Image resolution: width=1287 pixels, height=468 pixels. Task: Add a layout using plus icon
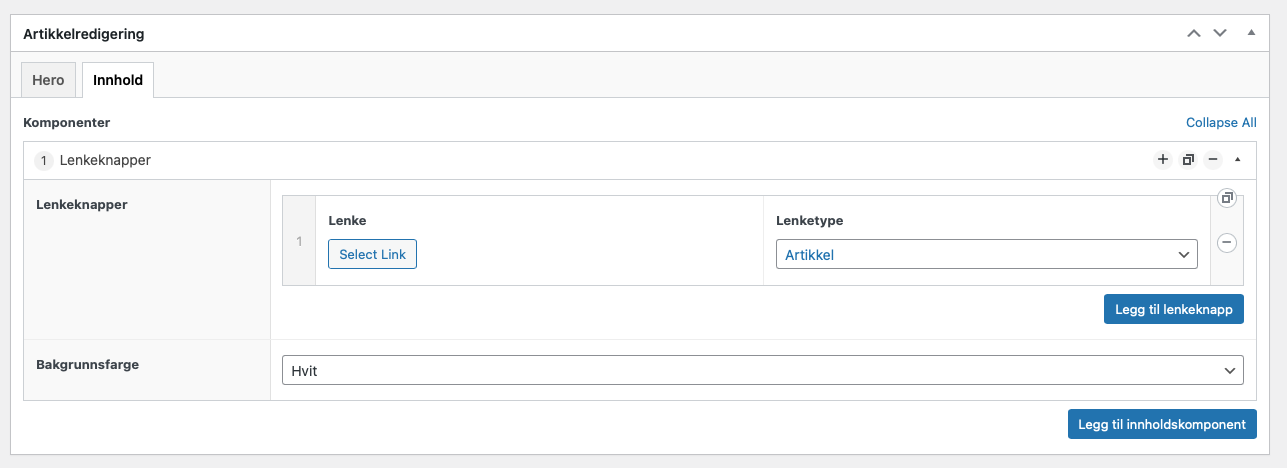tap(1162, 160)
